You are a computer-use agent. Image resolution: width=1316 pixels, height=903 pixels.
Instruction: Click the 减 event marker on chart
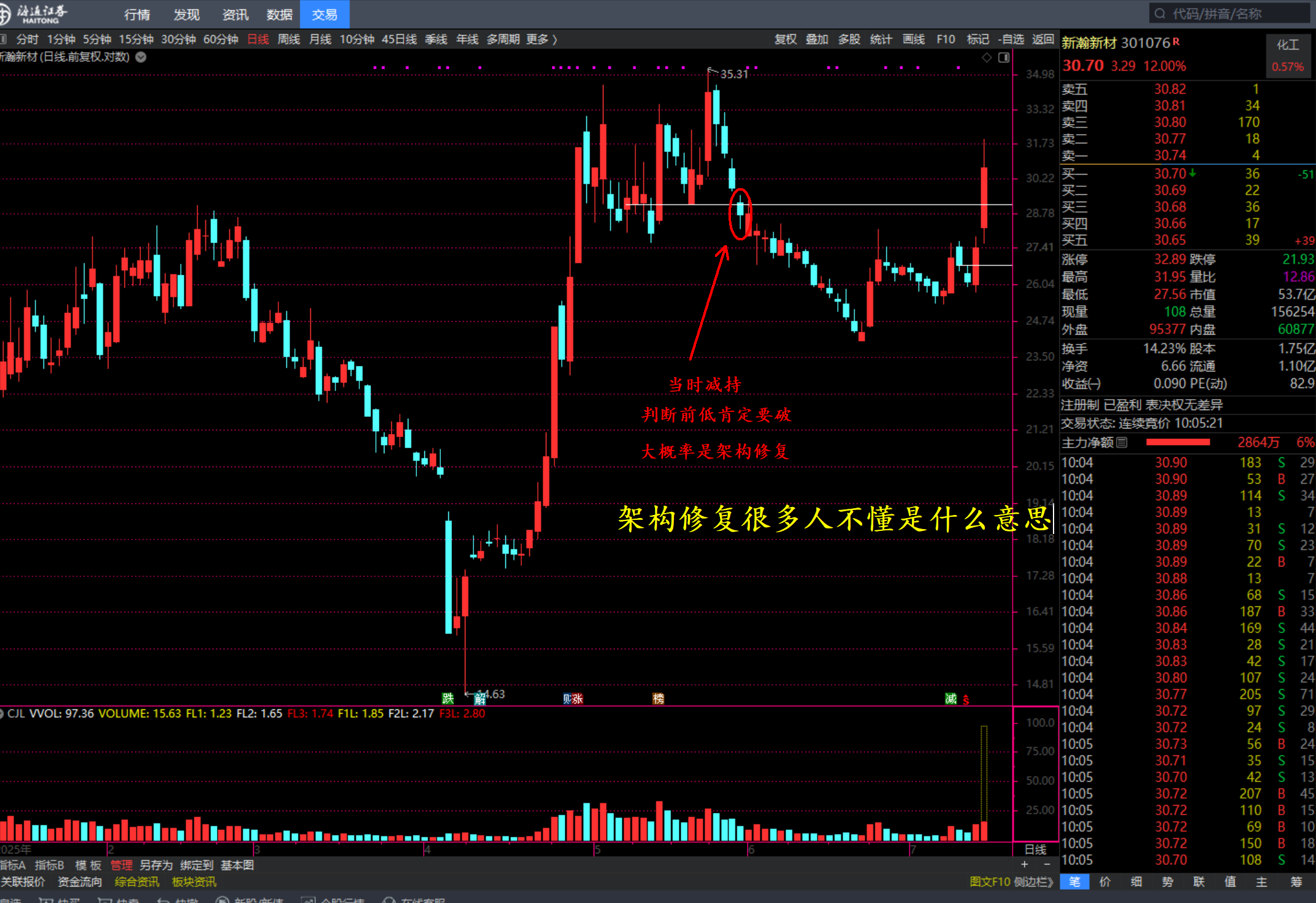(x=951, y=698)
